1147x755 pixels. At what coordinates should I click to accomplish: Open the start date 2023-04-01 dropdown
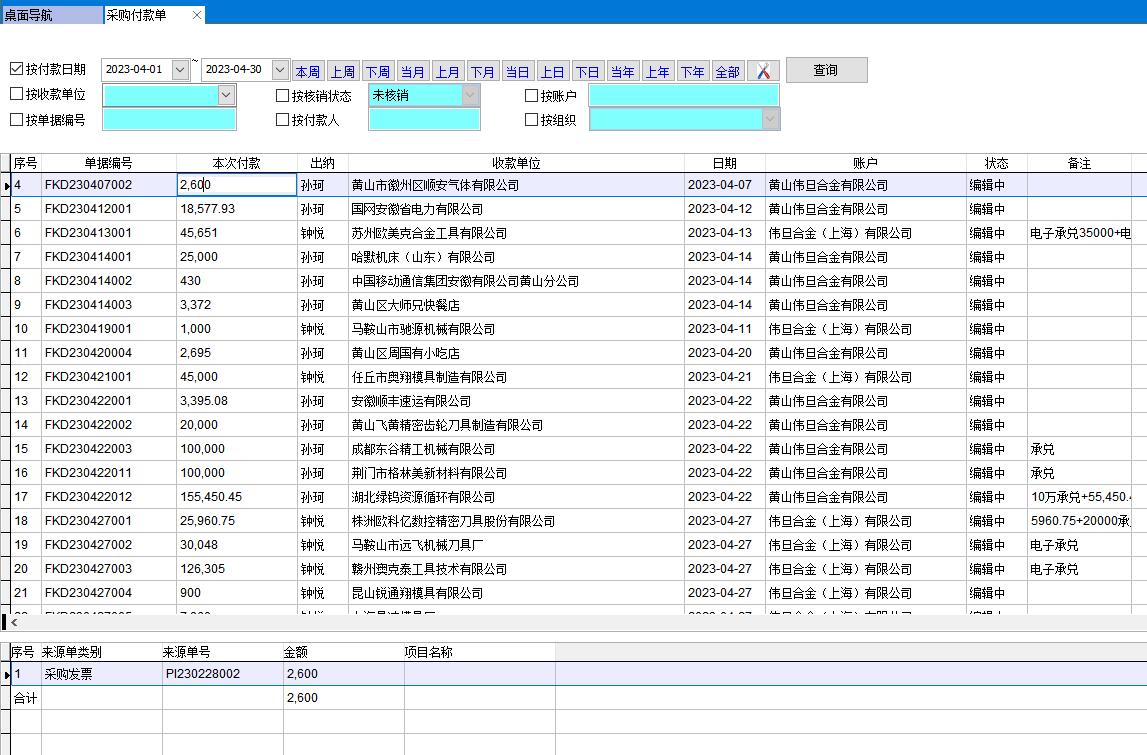(x=180, y=70)
